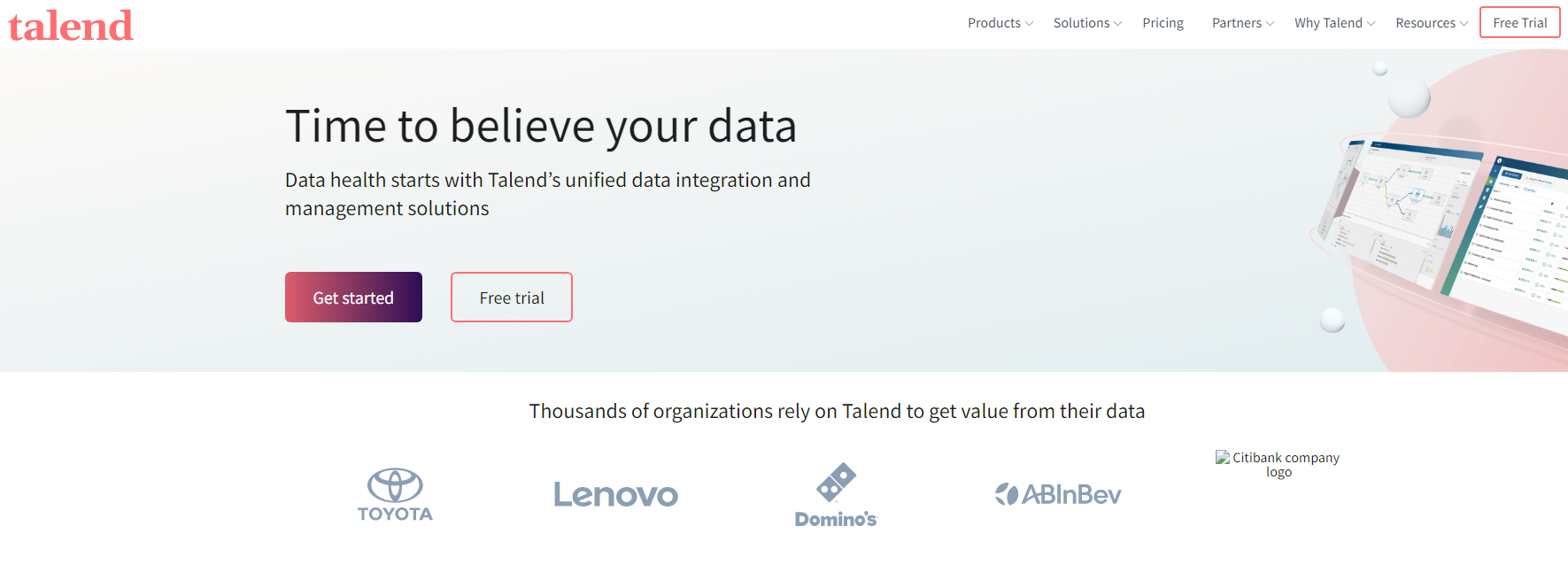Click the Domino's logo
Image resolution: width=1568 pixels, height=588 pixels.
pyautogui.click(x=836, y=494)
